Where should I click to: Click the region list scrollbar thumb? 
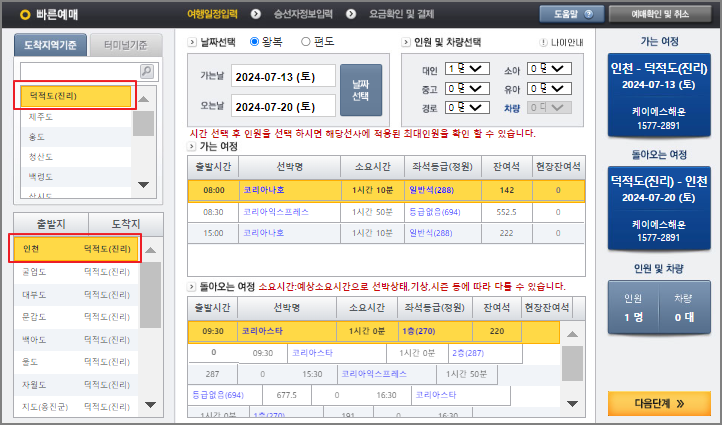[x=144, y=123]
